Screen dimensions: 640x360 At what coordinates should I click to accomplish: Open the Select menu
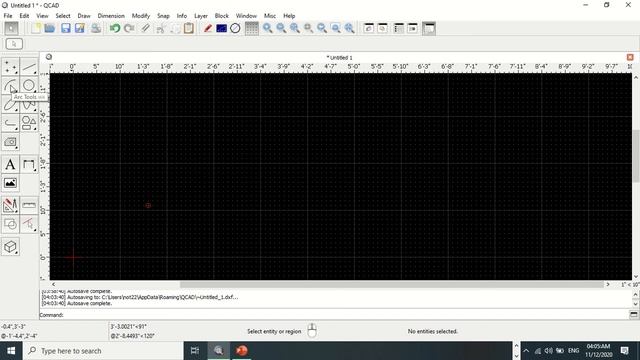tap(63, 16)
